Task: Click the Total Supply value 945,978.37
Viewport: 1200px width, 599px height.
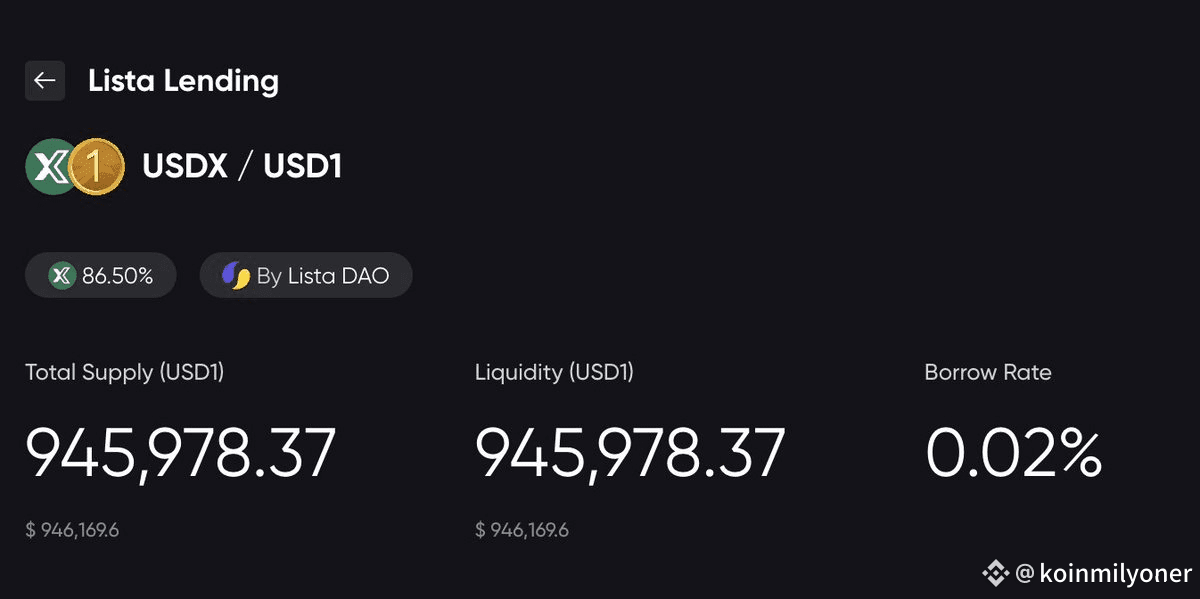Action: [180, 453]
